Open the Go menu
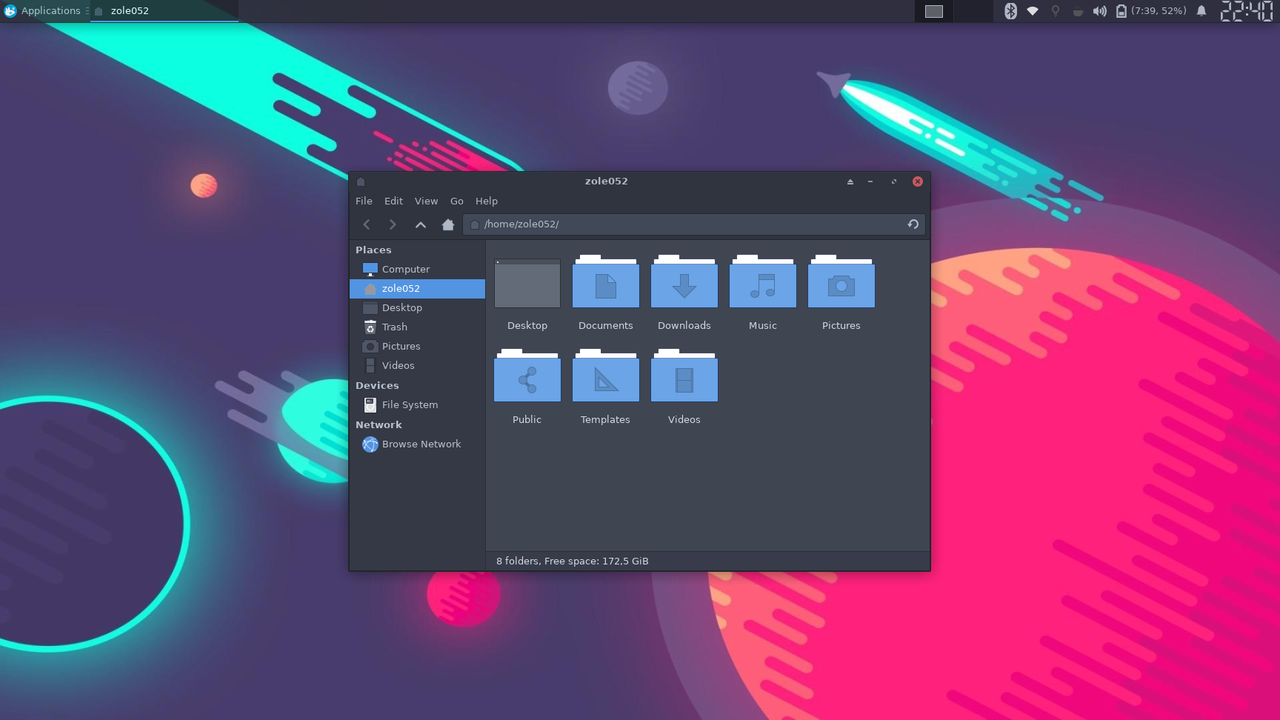 (x=457, y=201)
